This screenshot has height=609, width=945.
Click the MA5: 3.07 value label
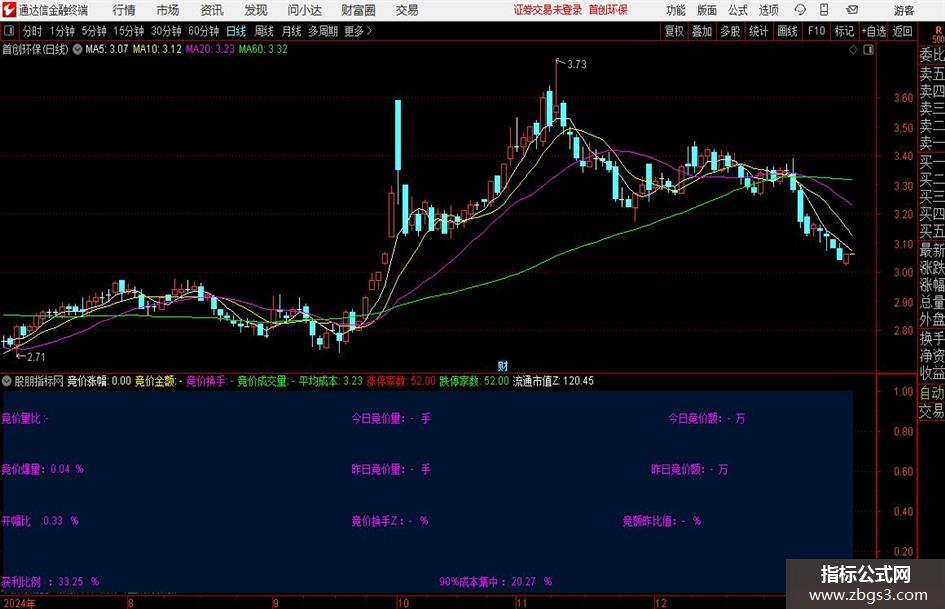click(107, 49)
